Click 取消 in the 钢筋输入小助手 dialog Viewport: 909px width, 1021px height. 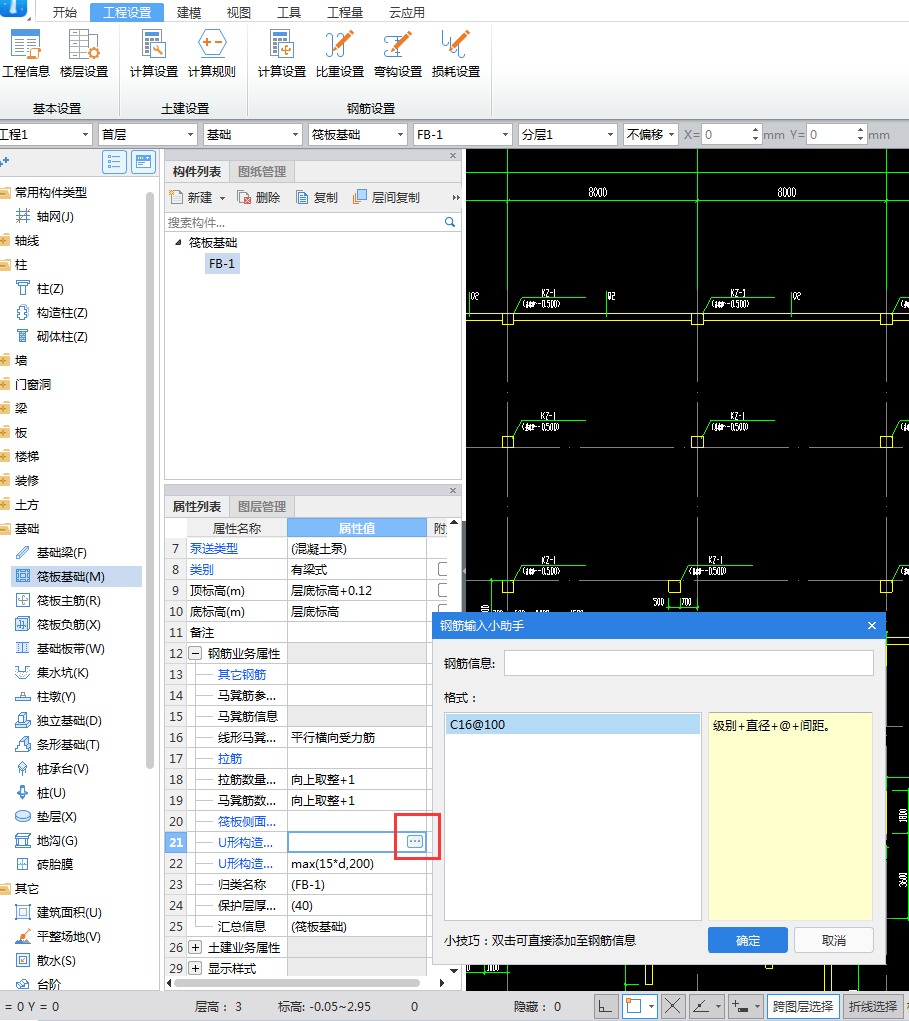click(x=833, y=940)
